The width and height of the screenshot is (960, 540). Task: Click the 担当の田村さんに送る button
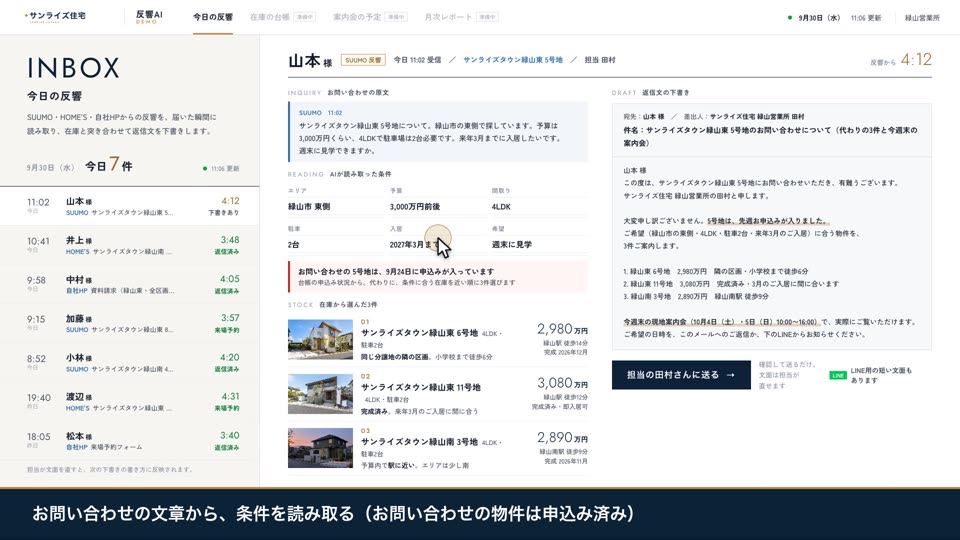click(x=681, y=375)
